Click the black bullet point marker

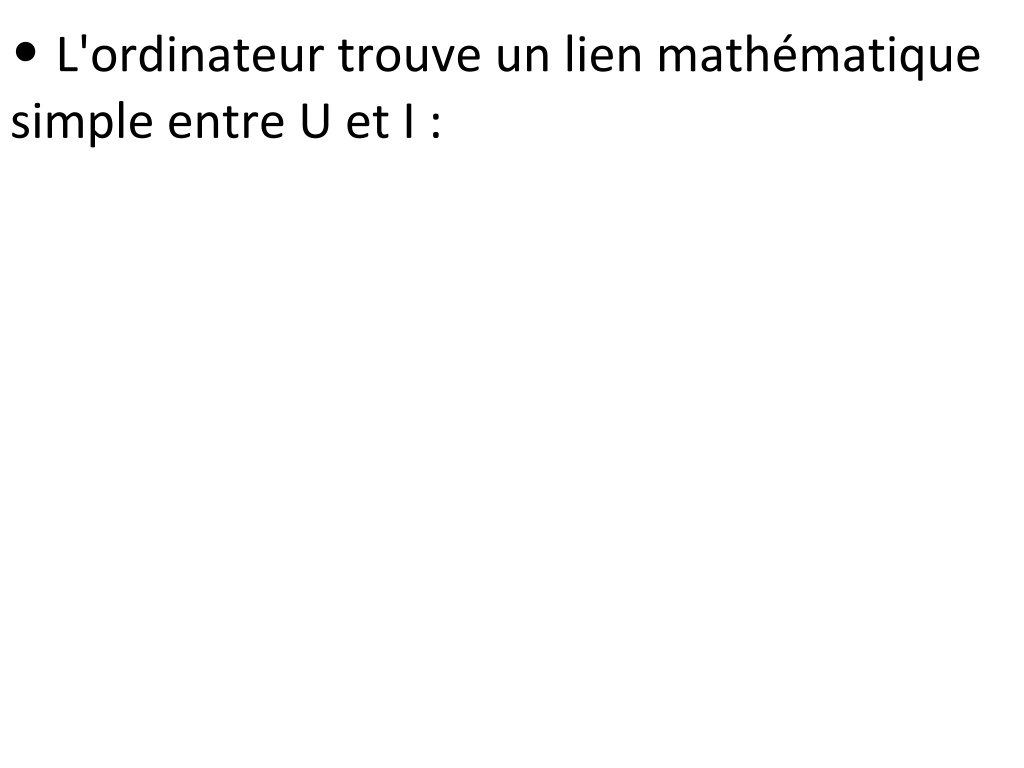pos(25,52)
